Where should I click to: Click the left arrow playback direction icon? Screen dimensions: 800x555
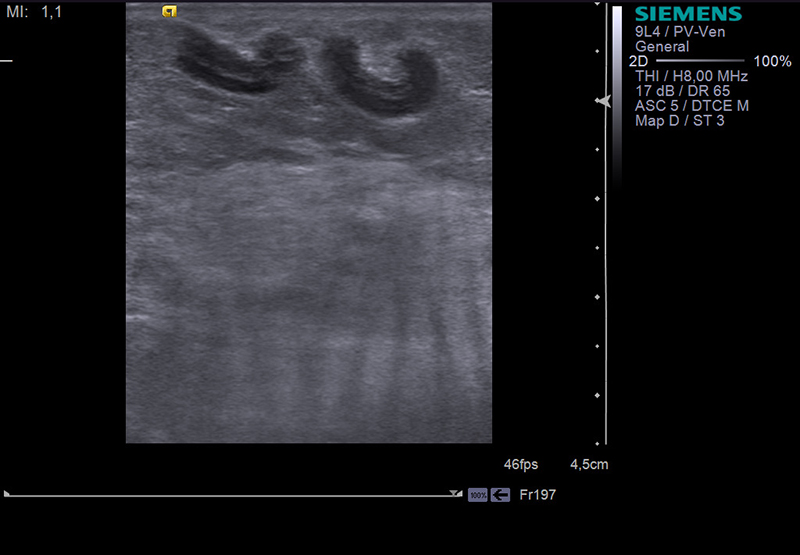(x=501, y=495)
